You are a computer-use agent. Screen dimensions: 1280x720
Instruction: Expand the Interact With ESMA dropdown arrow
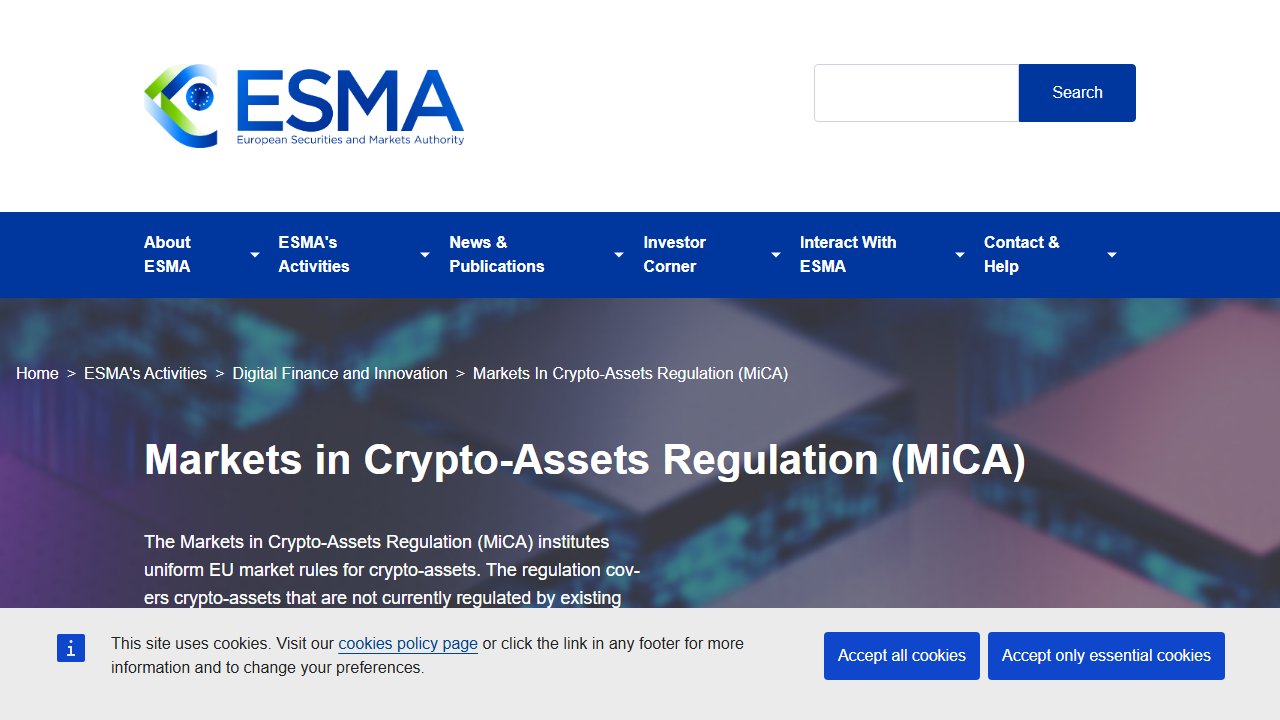pyautogui.click(x=960, y=255)
